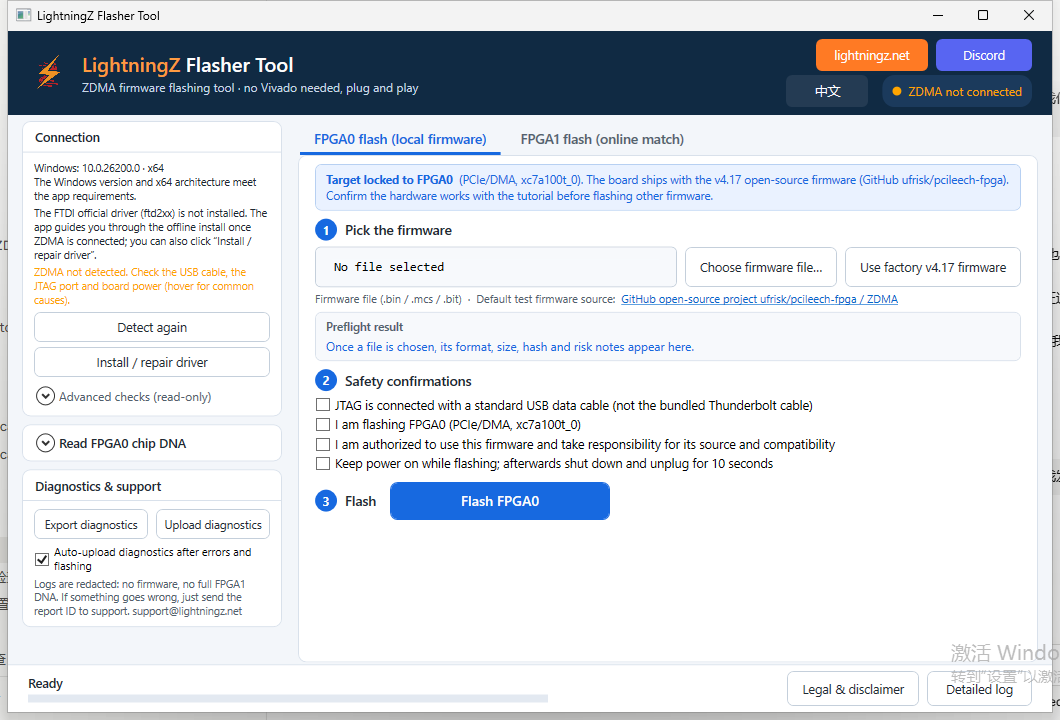1060x720 pixels.
Task: Disable auto-upload diagnostics after errors
Action: coord(42,559)
